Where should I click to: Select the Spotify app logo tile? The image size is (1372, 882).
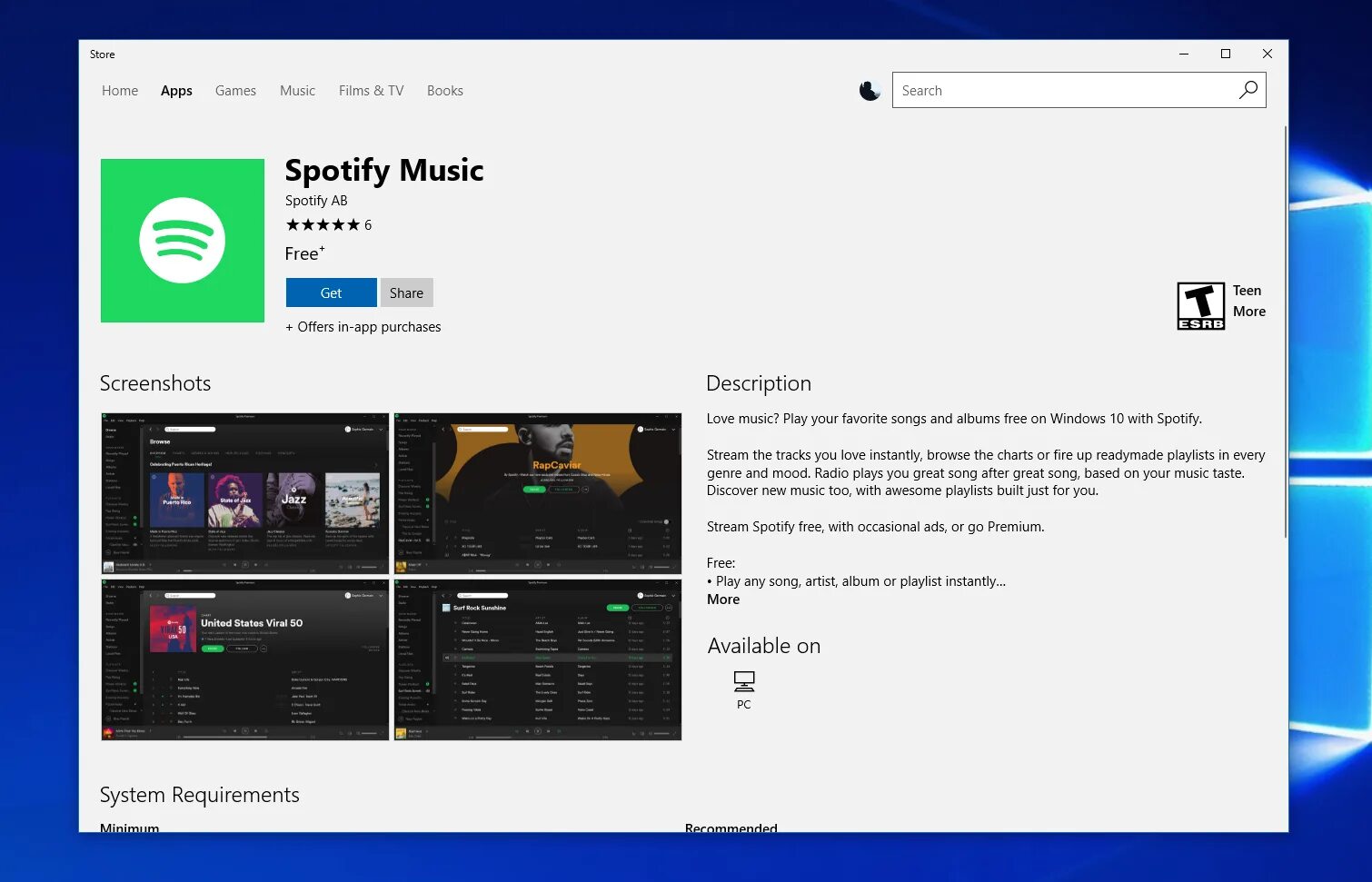(182, 241)
